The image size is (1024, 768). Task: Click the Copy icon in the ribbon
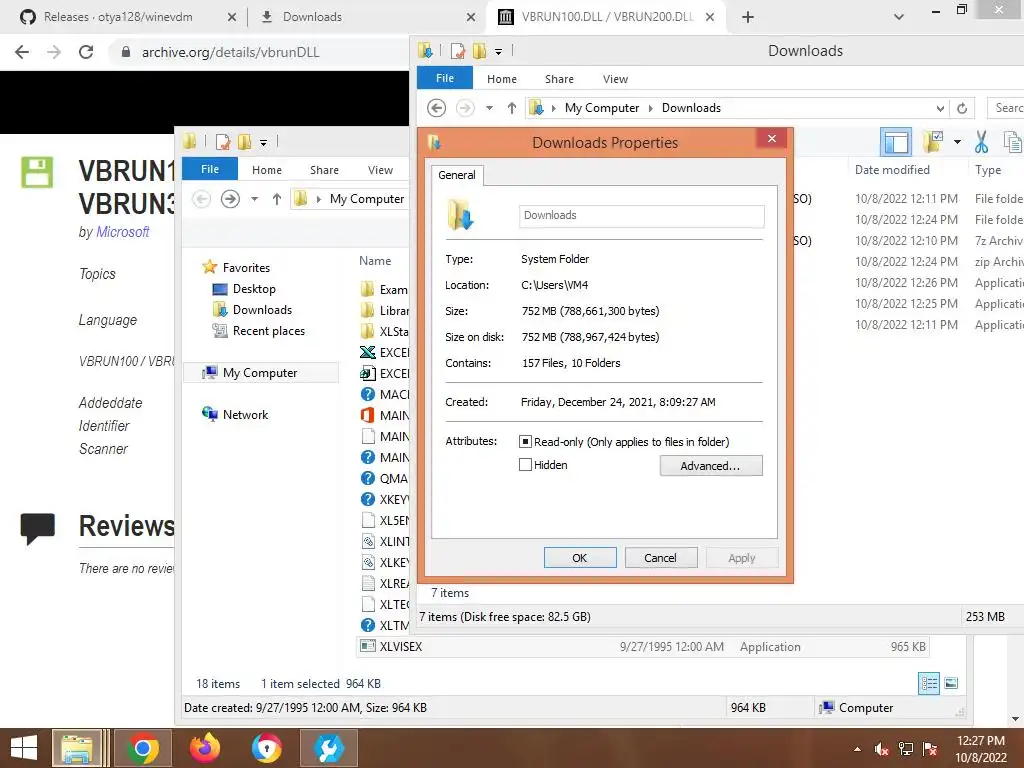coord(1013,142)
